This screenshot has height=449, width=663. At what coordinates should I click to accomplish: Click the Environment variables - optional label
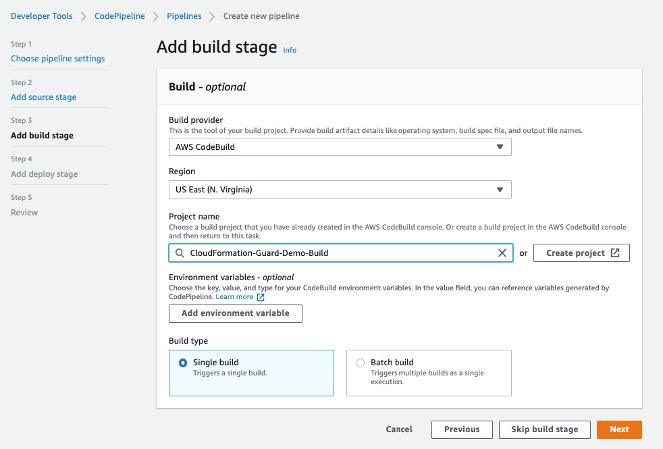(x=231, y=277)
